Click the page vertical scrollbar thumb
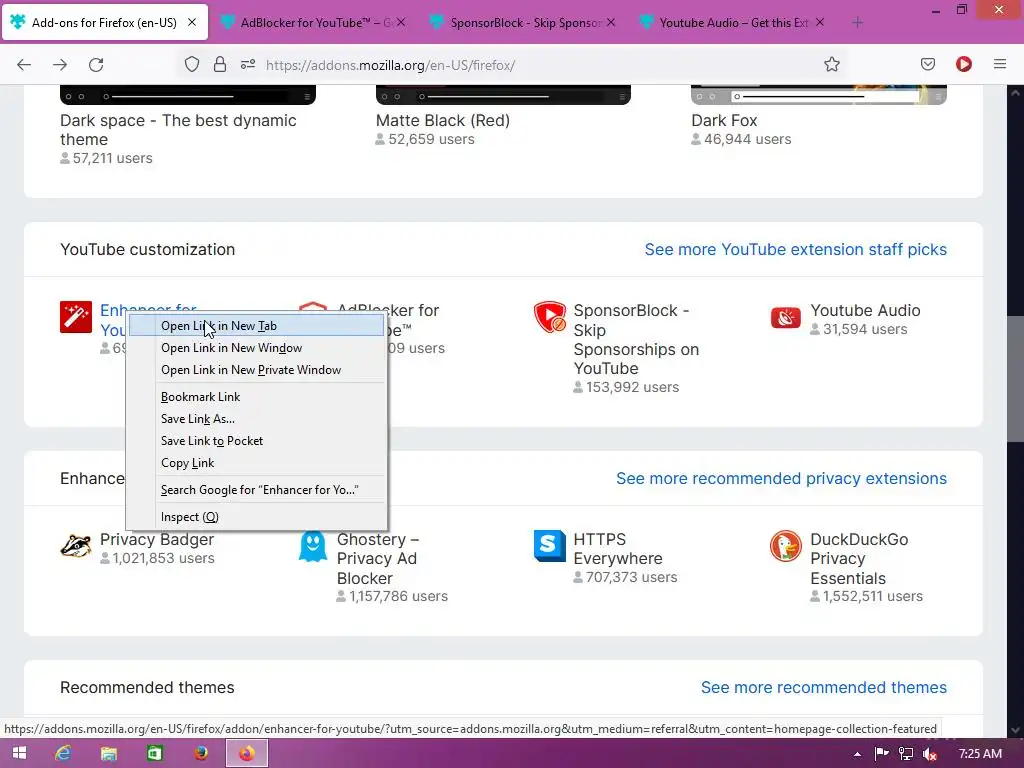 pyautogui.click(x=1016, y=379)
